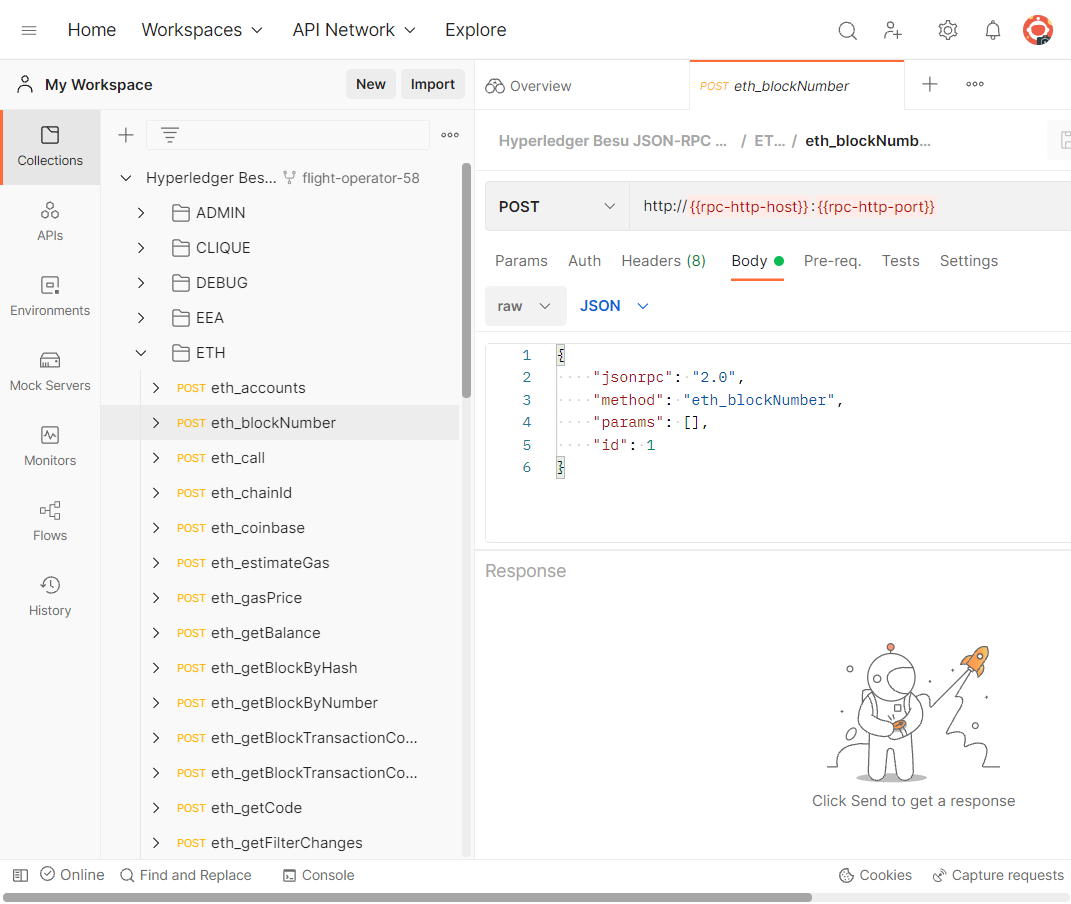Open Cookies manager
This screenshot has height=904, width=1071.
[875, 875]
